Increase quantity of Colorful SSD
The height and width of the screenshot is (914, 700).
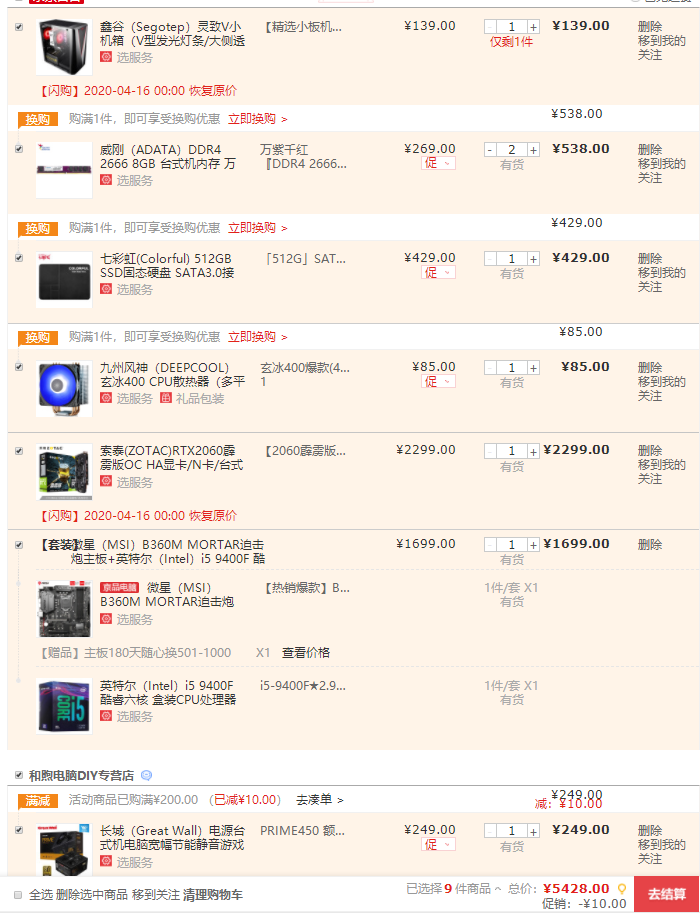(x=533, y=259)
